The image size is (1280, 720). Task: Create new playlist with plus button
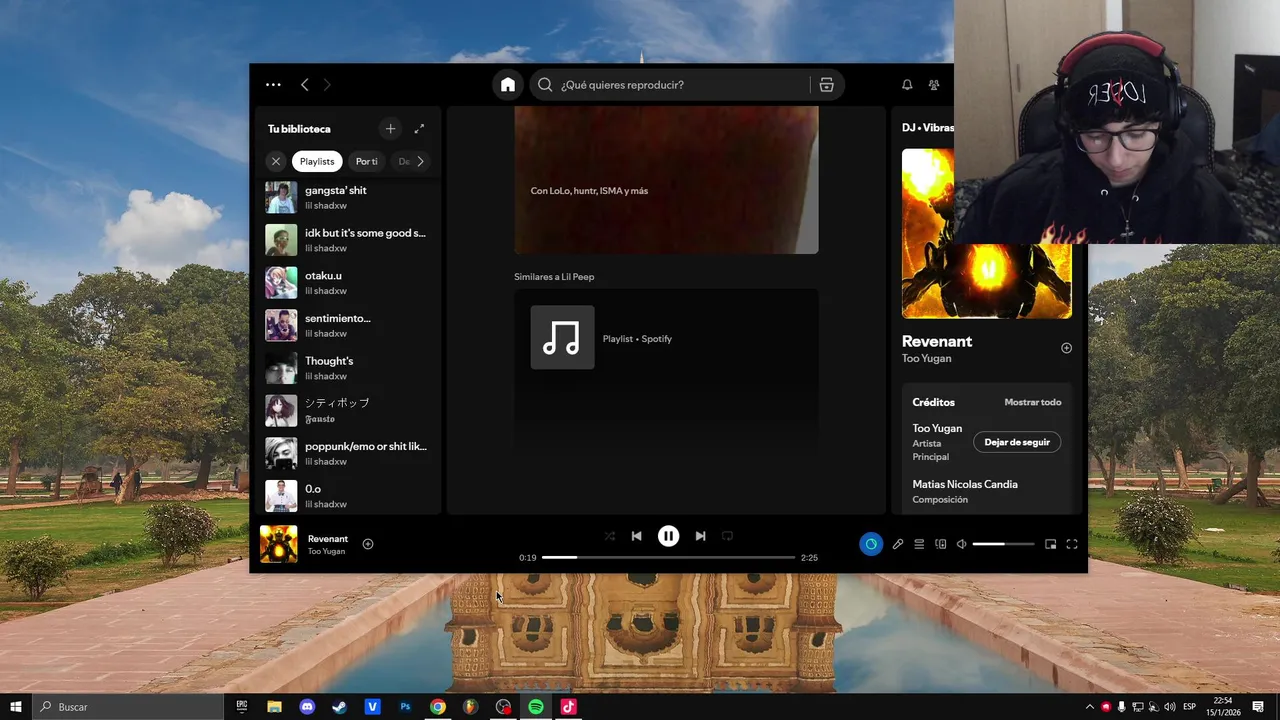391,129
